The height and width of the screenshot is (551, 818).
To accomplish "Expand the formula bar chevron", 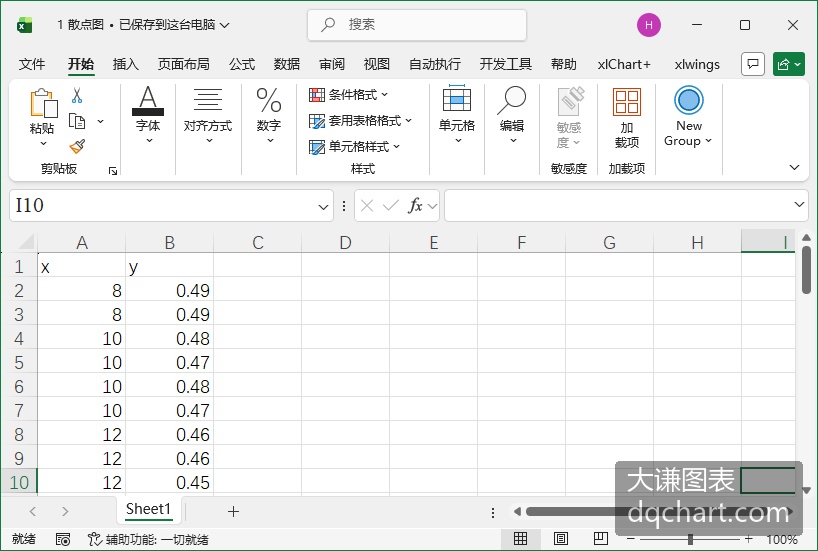I will 799,205.
